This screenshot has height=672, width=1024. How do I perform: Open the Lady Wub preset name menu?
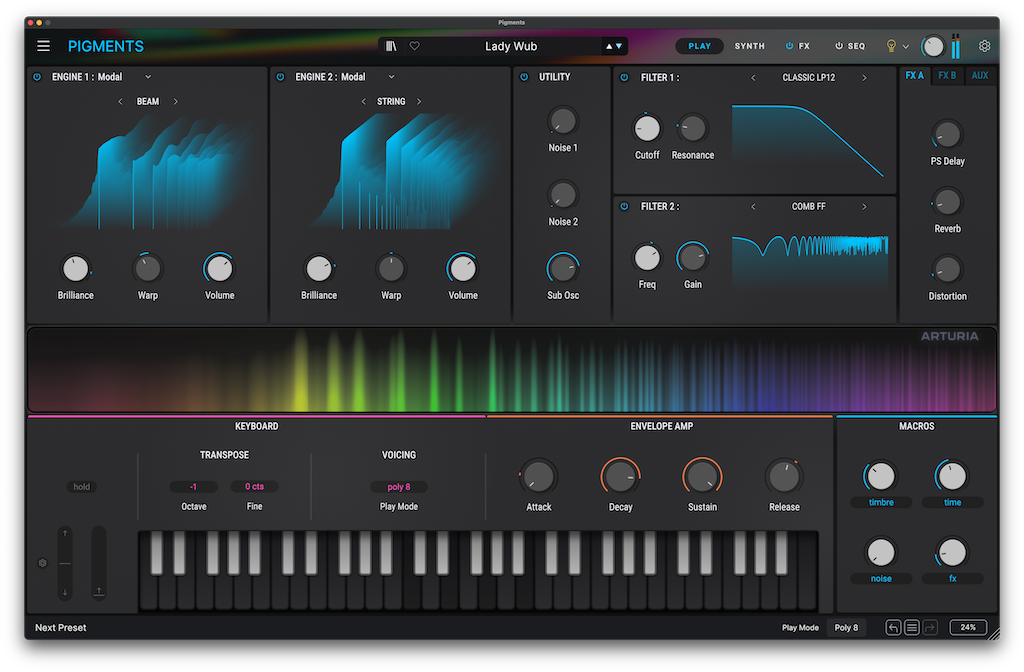click(x=511, y=46)
